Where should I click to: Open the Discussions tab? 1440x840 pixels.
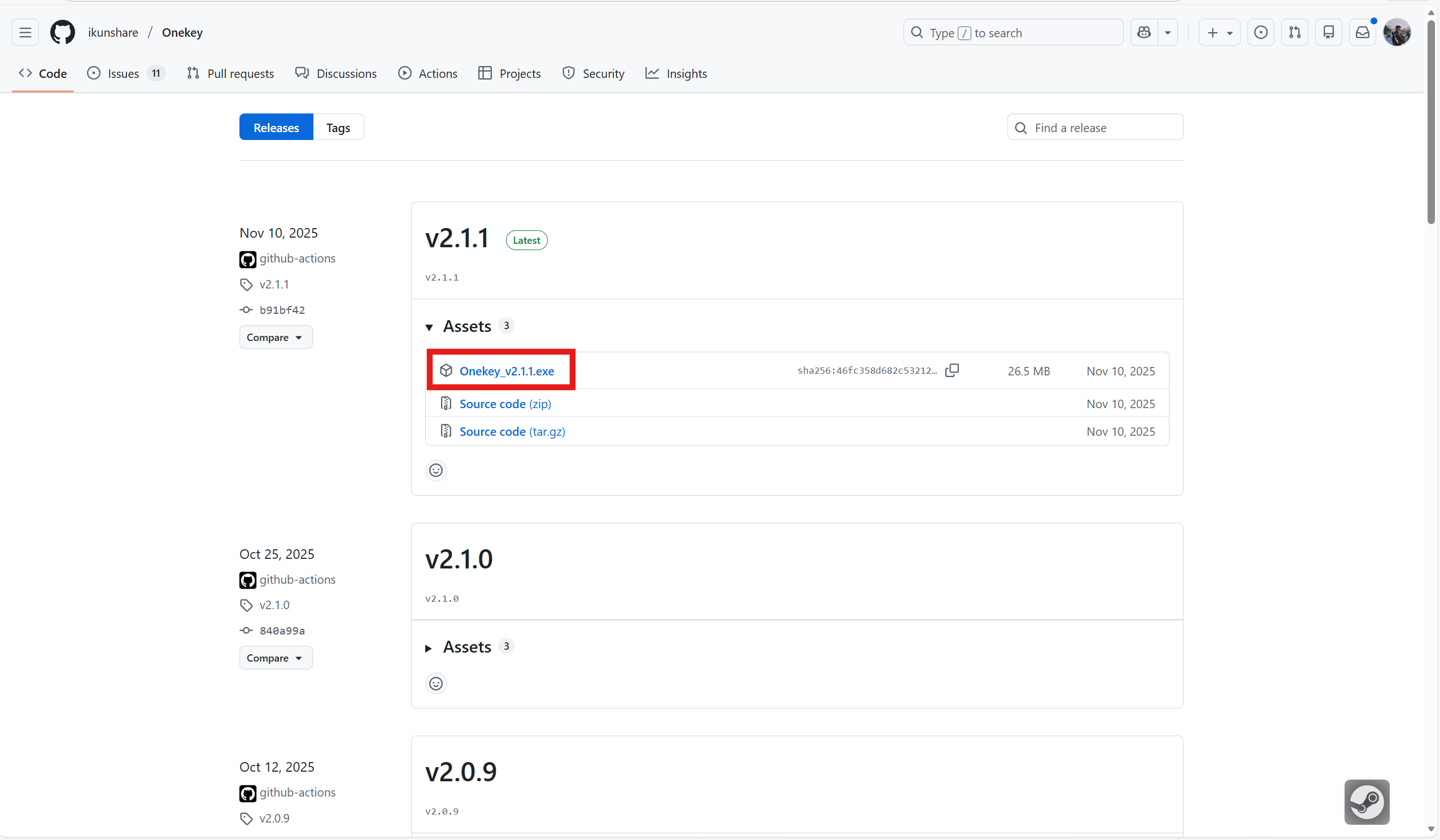click(336, 74)
